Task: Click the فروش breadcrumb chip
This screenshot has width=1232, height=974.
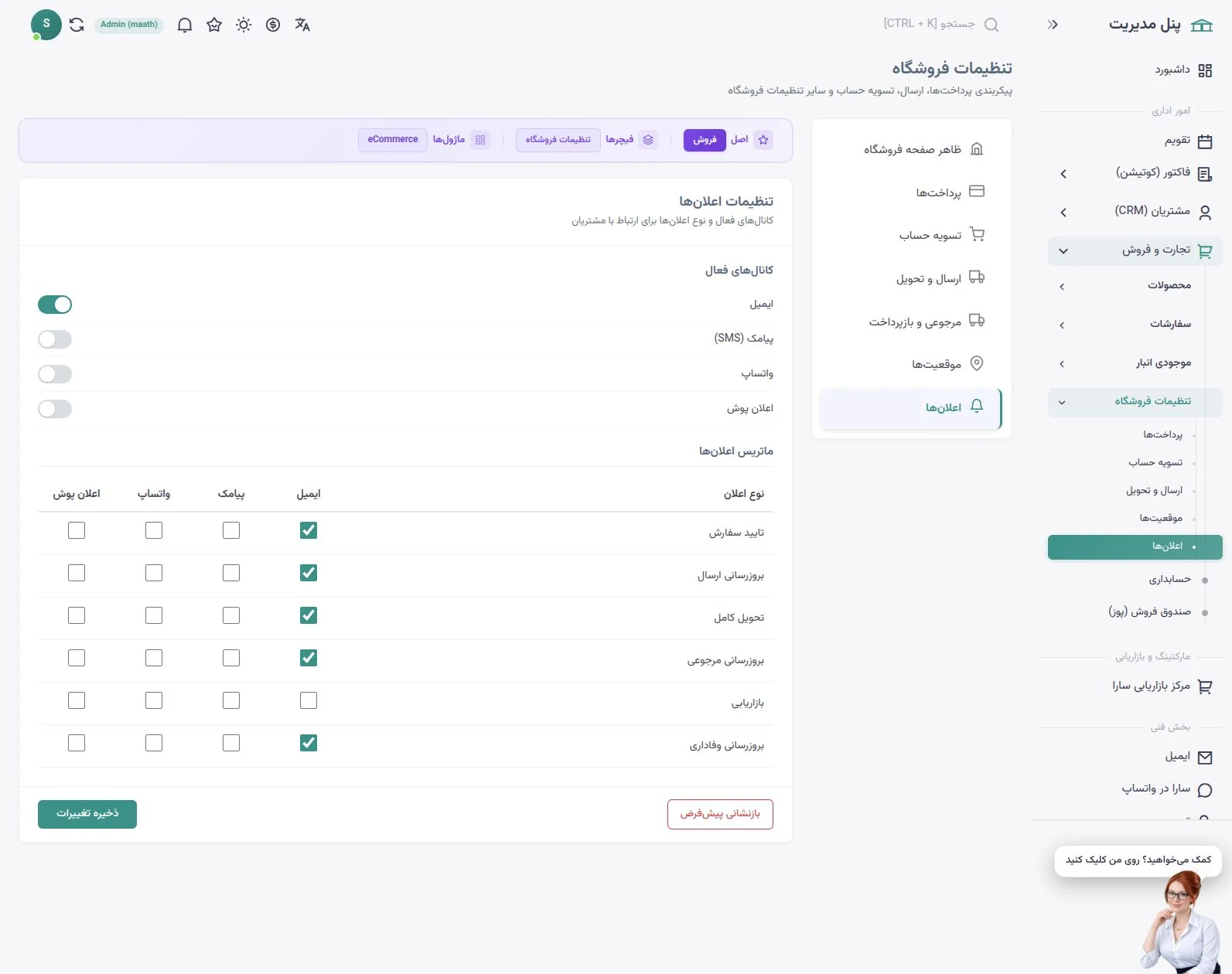Action: (705, 140)
